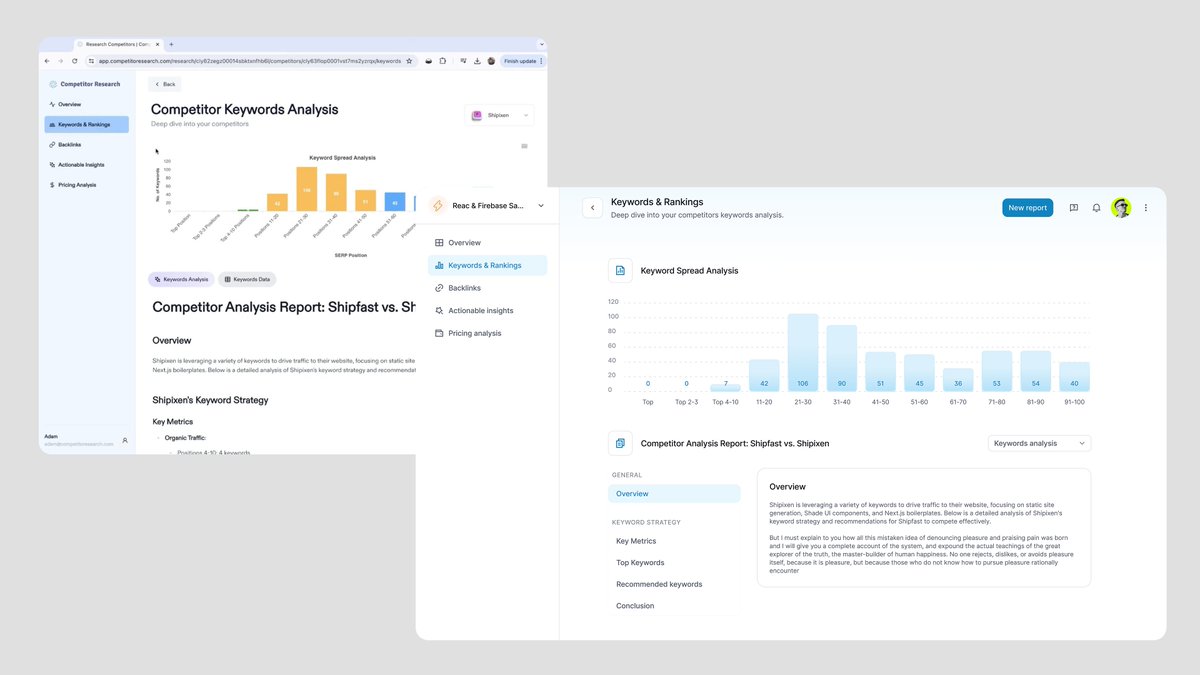Select Recommended keywords section
The height and width of the screenshot is (675, 1200).
point(659,584)
